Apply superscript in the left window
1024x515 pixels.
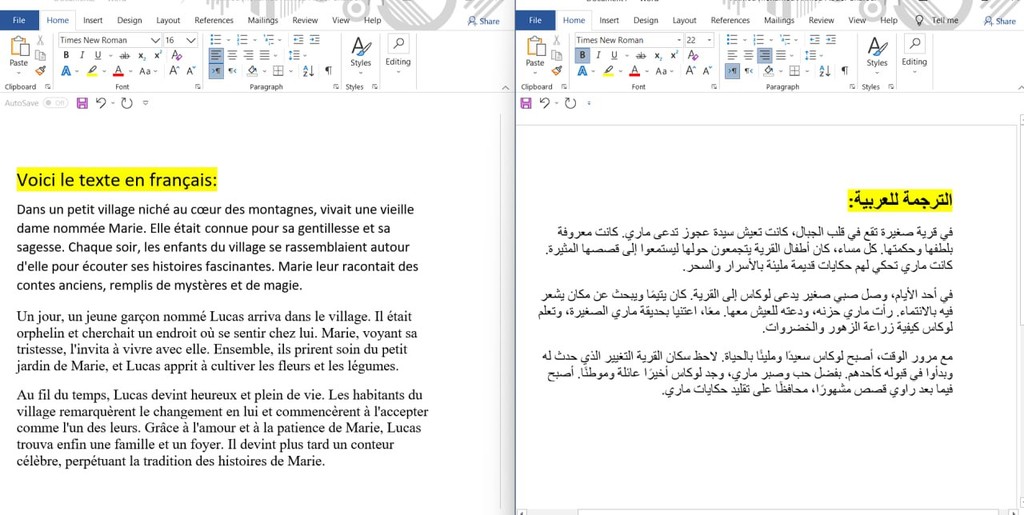click(x=157, y=55)
